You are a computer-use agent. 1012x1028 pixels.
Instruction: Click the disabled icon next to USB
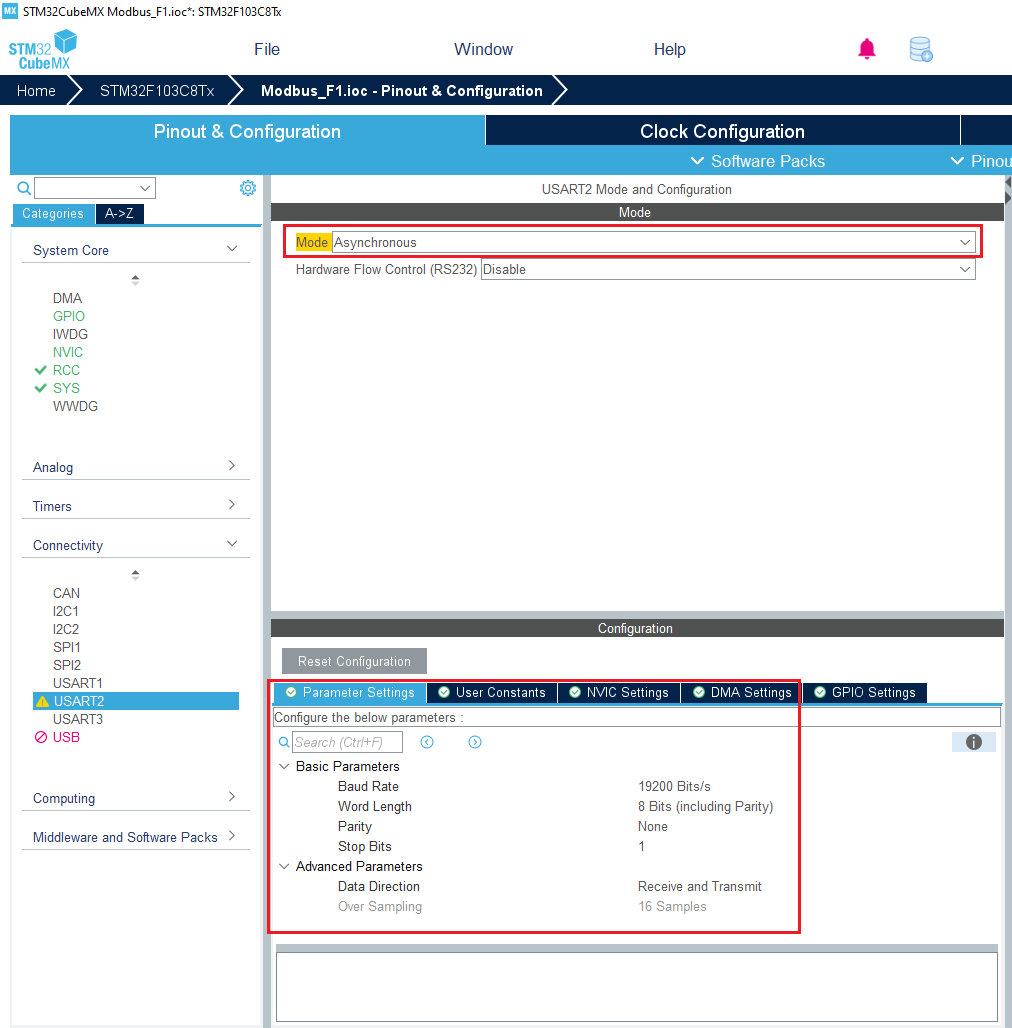pos(41,737)
